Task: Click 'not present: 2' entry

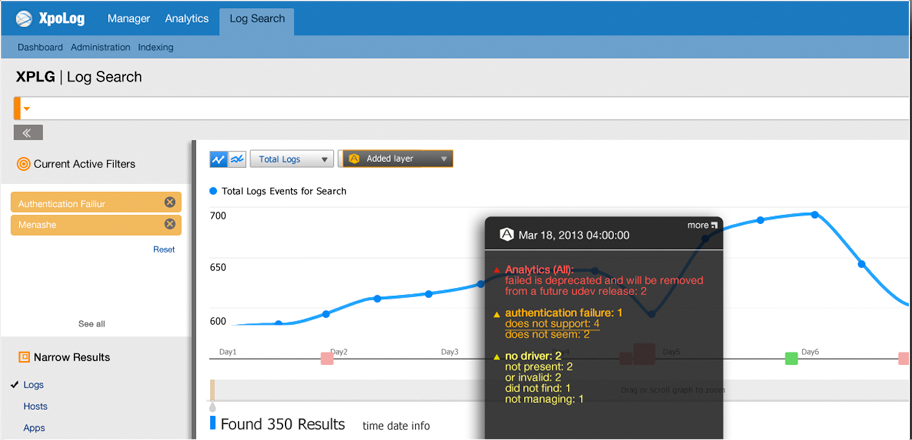Action: pyautogui.click(x=539, y=367)
